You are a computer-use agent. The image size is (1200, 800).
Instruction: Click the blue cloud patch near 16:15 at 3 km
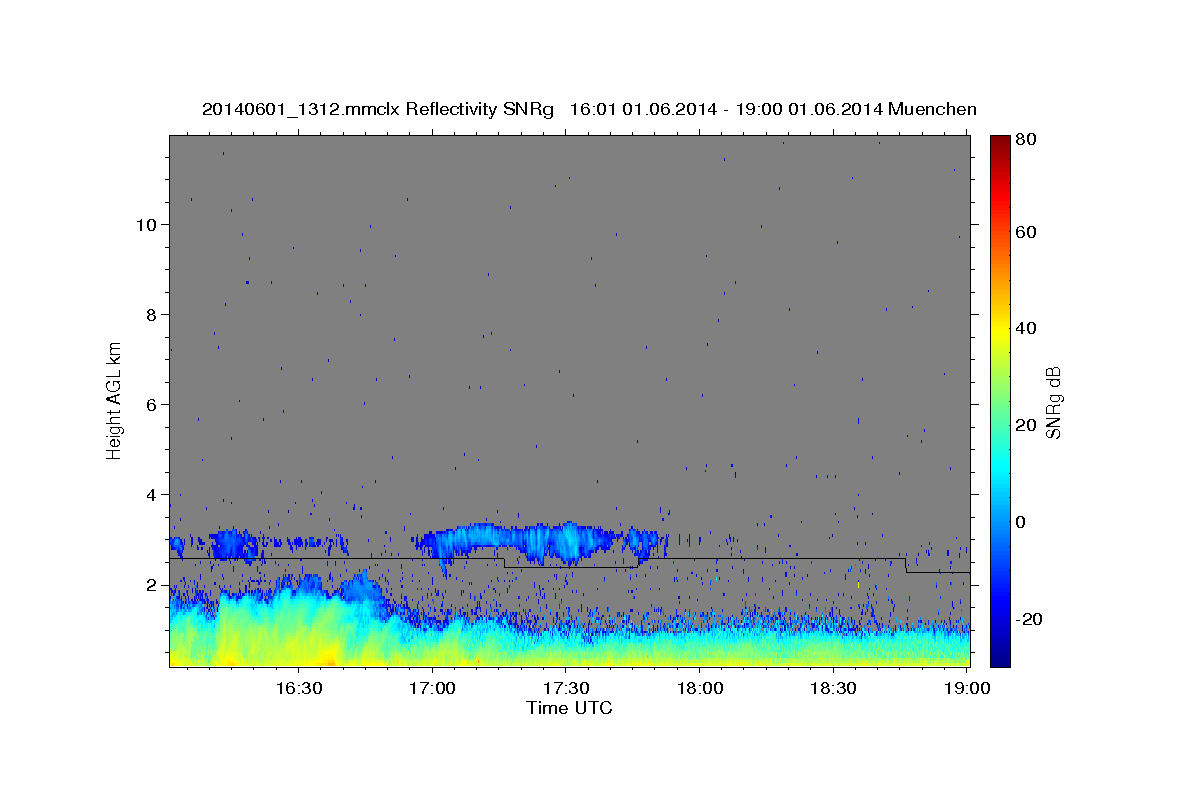(232, 544)
